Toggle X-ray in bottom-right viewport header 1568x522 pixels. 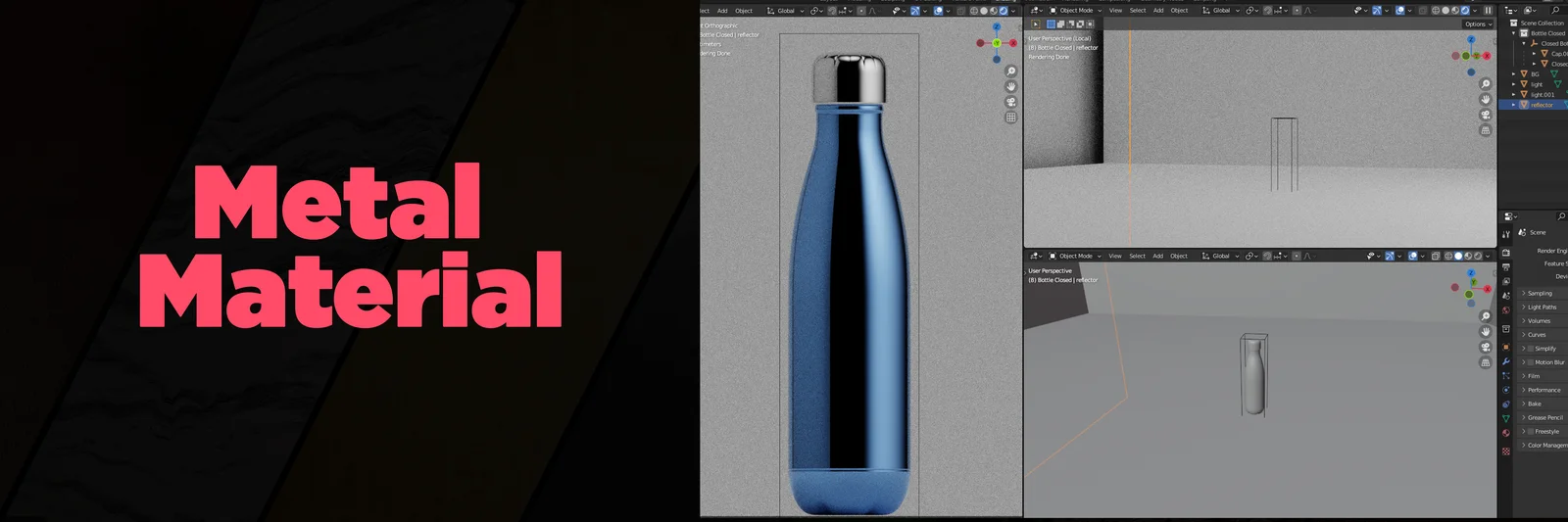pos(1435,256)
